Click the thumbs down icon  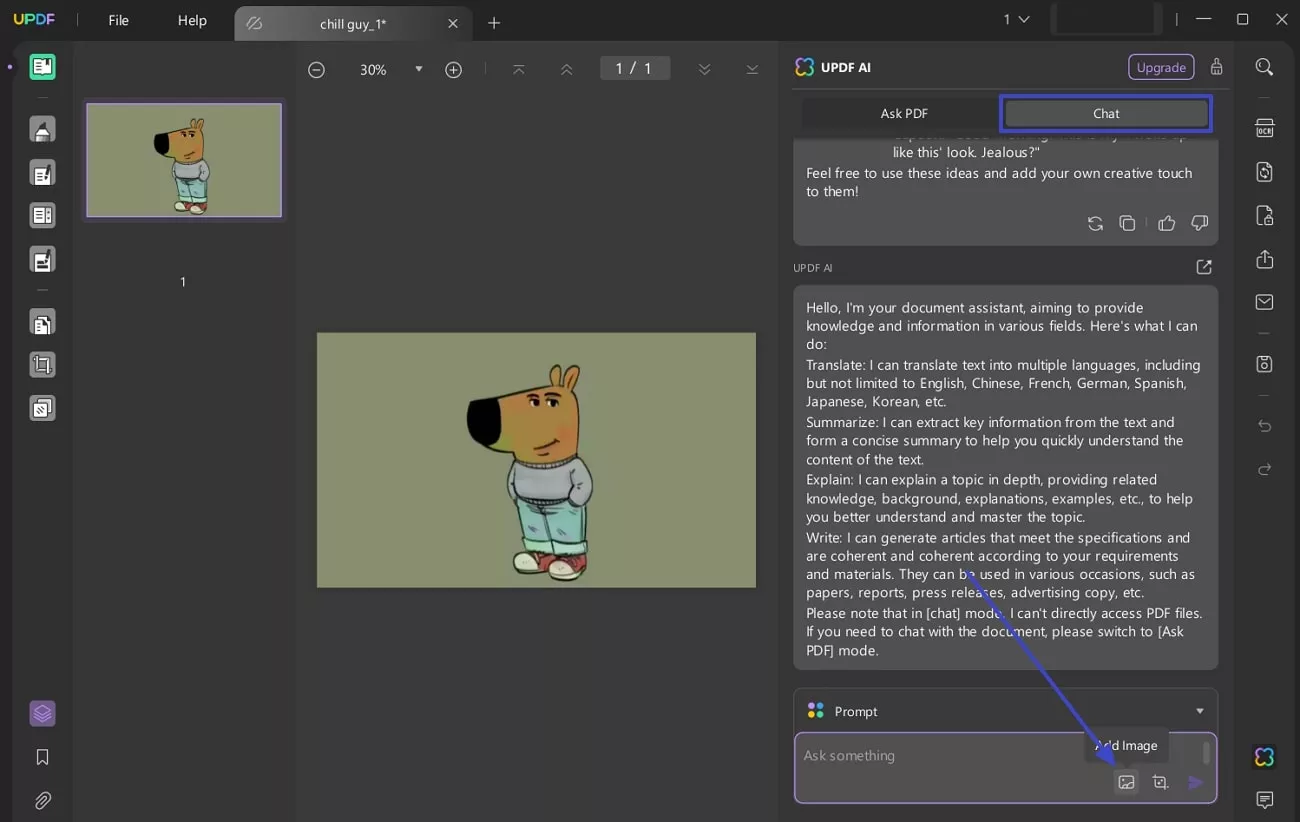1199,223
